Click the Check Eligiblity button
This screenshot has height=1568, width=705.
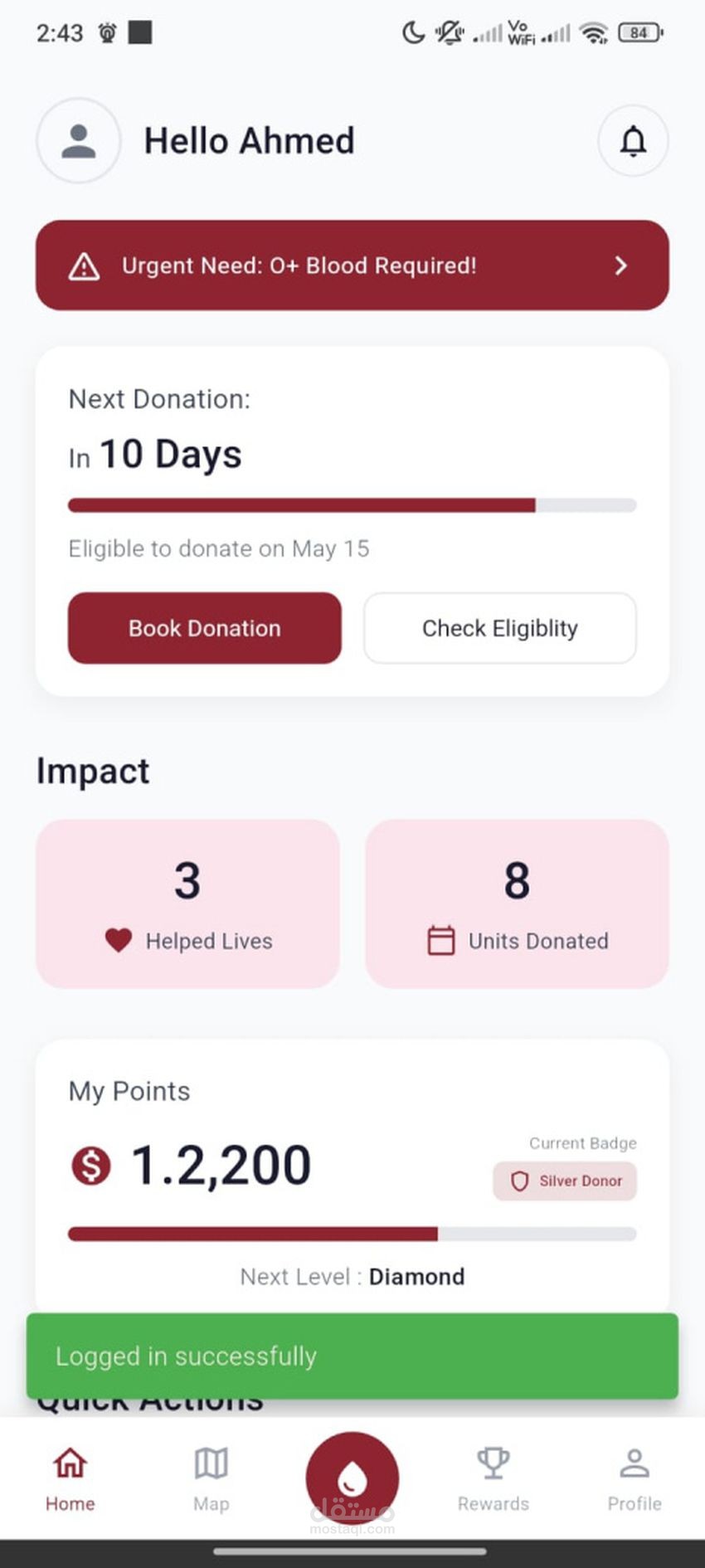(499, 628)
